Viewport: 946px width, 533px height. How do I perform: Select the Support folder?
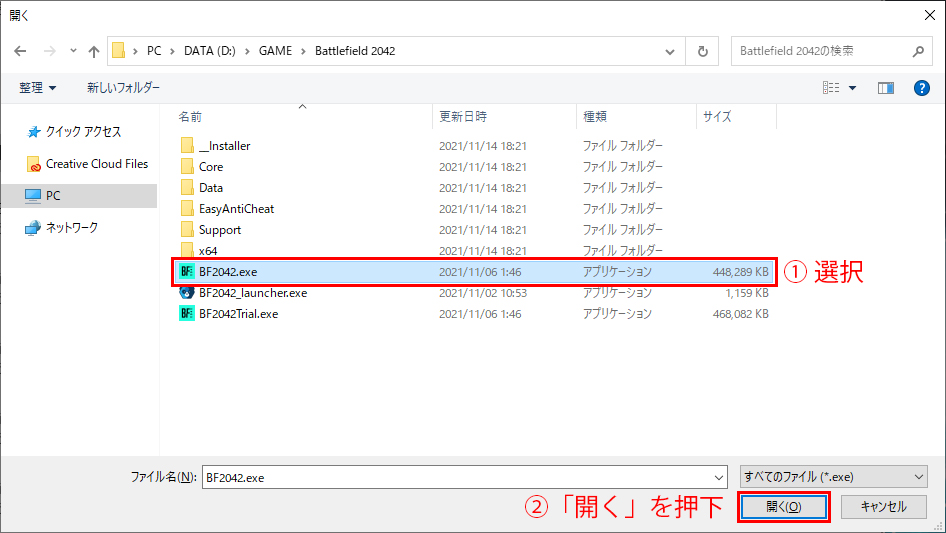tap(220, 230)
